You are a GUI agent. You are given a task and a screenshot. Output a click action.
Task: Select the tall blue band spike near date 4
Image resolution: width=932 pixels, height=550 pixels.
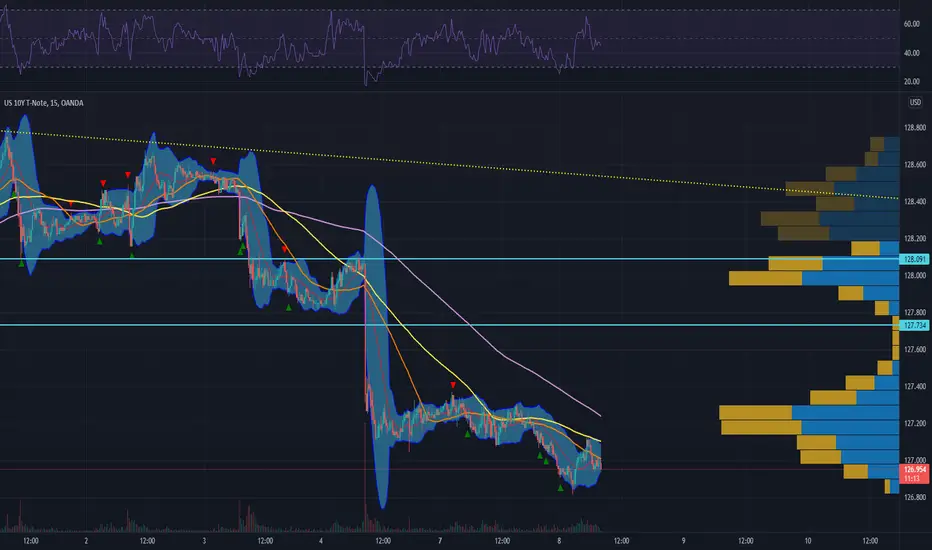tap(377, 347)
